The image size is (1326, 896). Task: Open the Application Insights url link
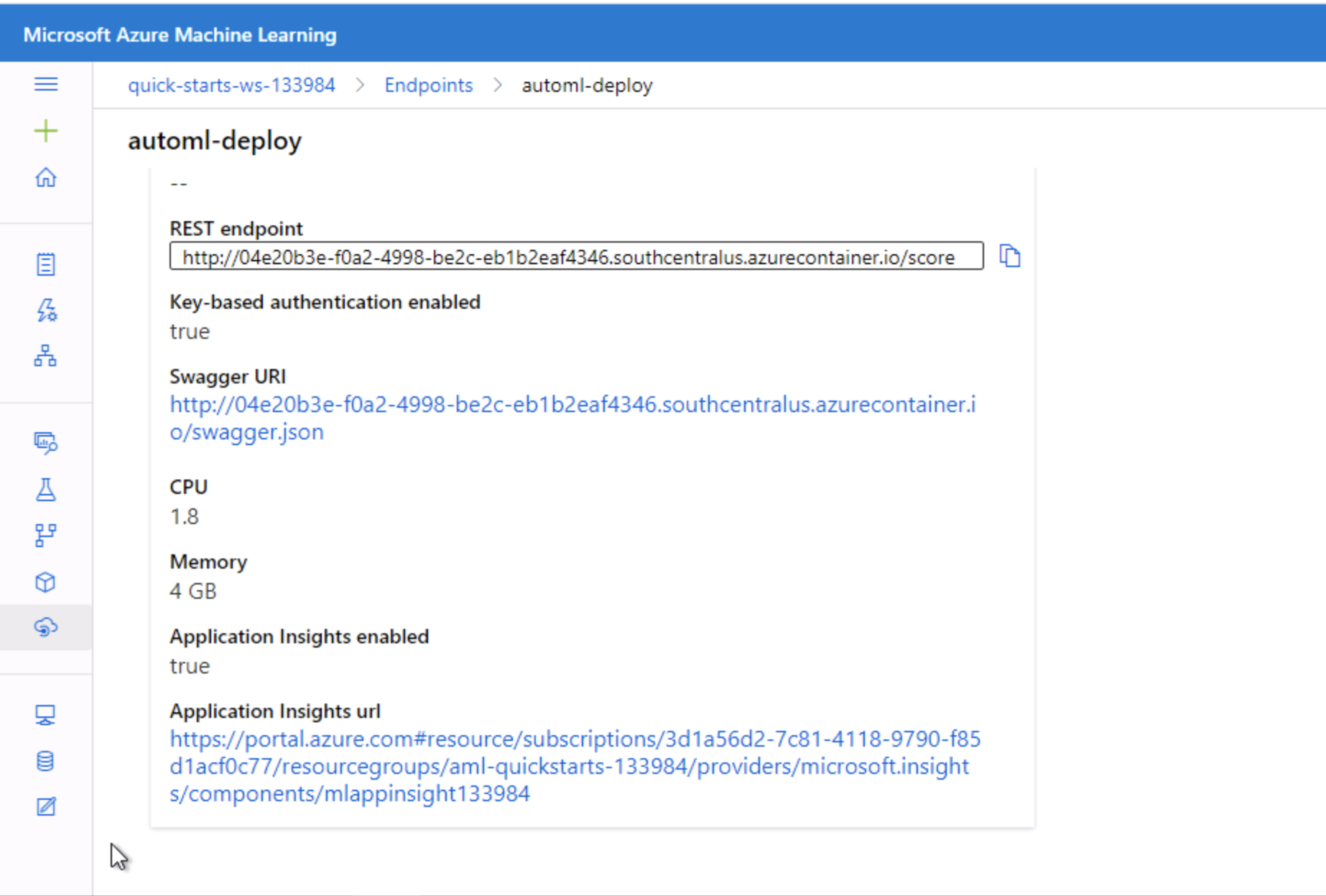pos(575,766)
